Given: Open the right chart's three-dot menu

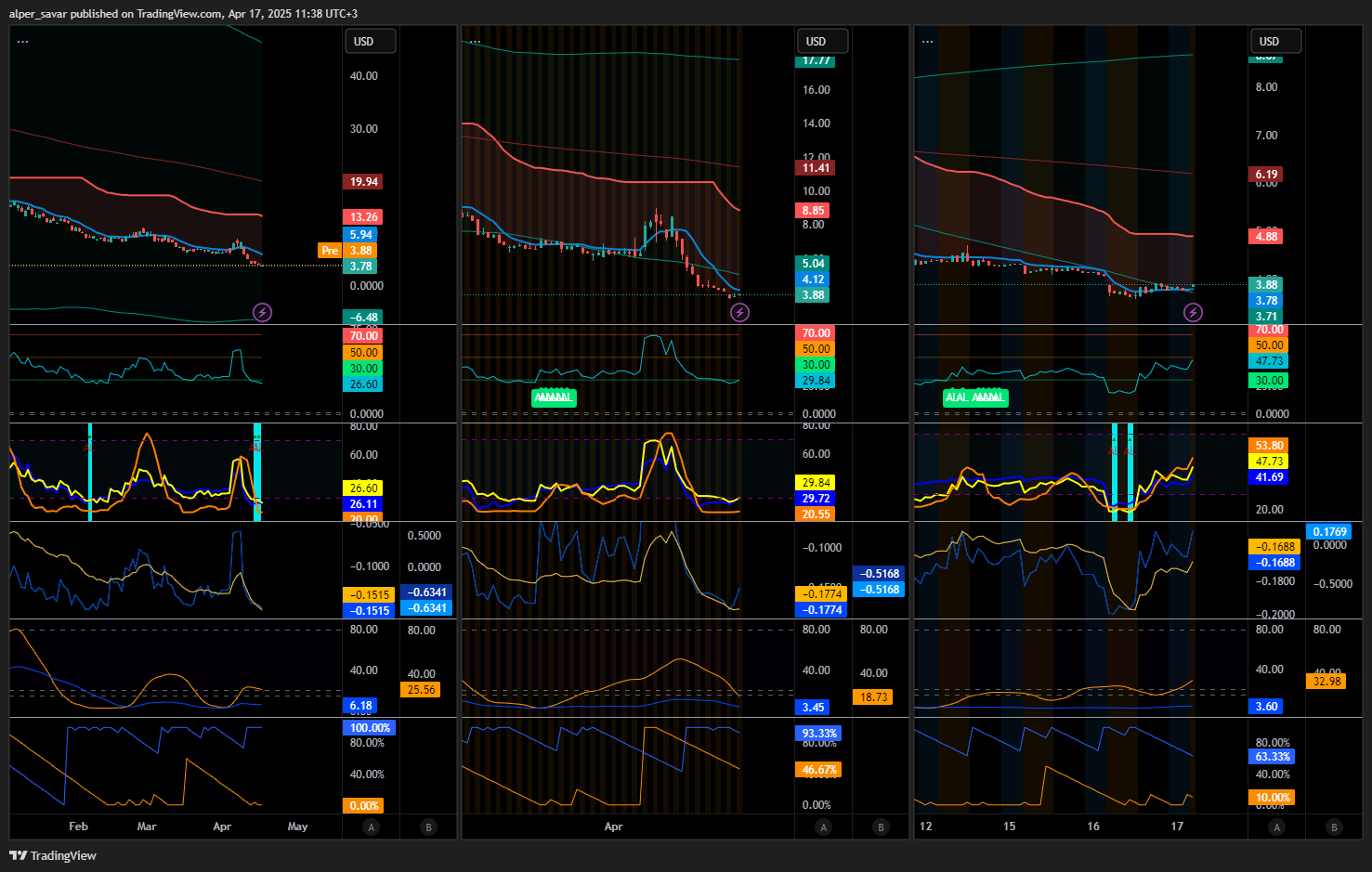Looking at the screenshot, I should click(927, 42).
